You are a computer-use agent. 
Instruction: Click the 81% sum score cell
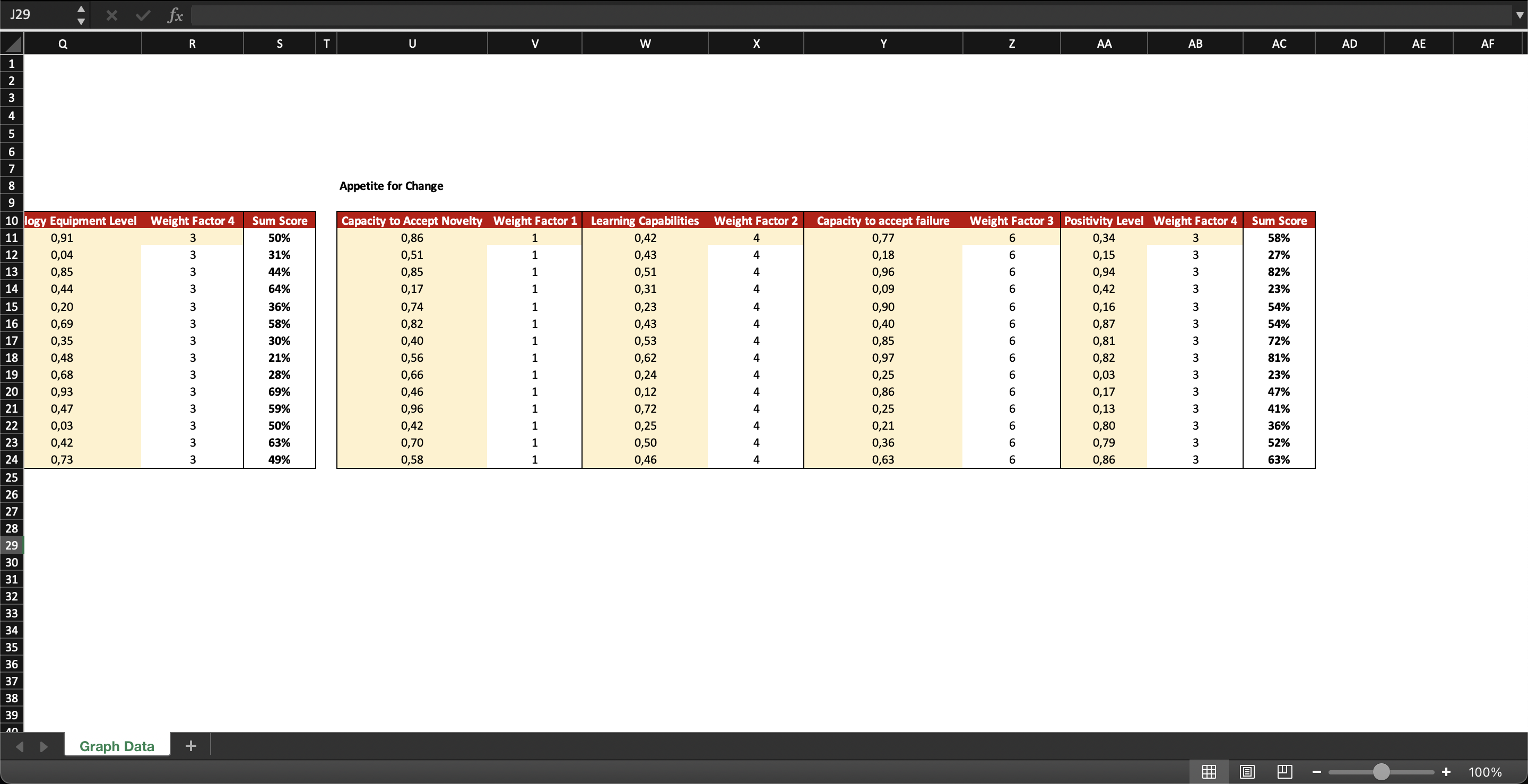coord(1279,358)
